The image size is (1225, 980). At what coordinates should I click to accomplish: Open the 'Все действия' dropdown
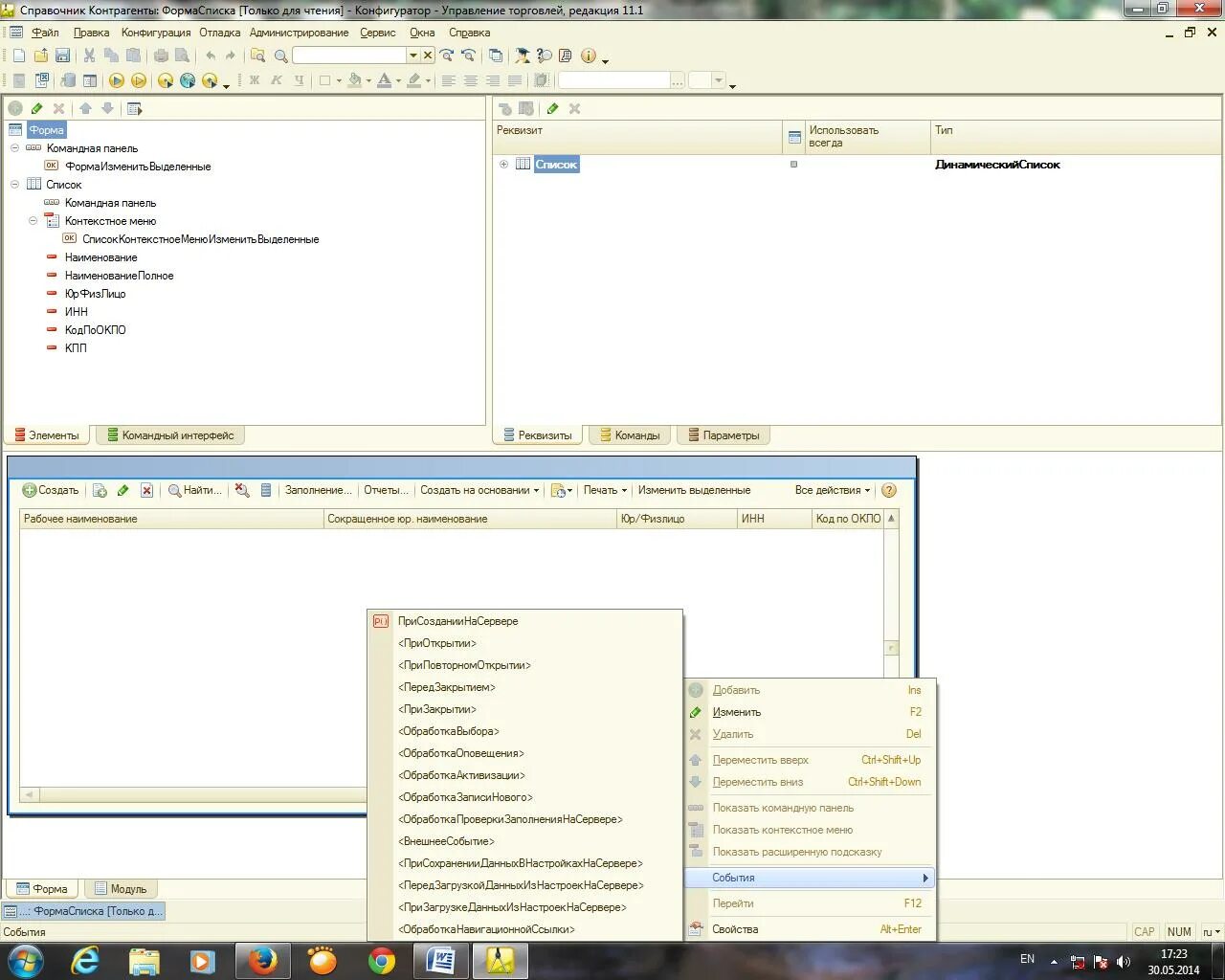coord(833,490)
